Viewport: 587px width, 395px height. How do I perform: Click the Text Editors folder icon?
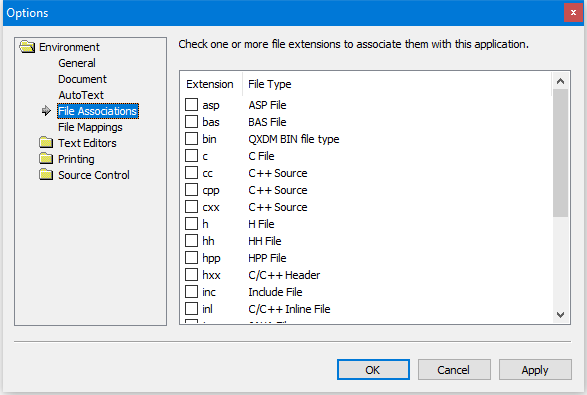(46, 143)
